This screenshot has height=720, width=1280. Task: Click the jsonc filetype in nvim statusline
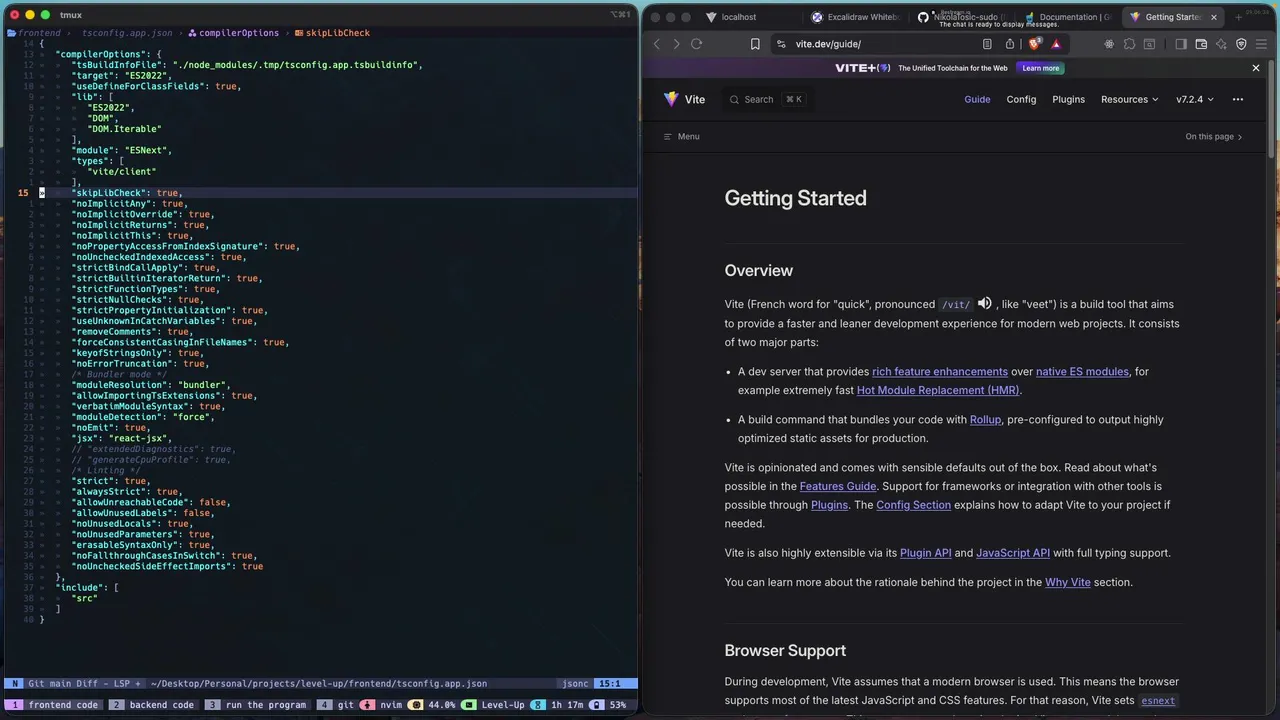(575, 684)
